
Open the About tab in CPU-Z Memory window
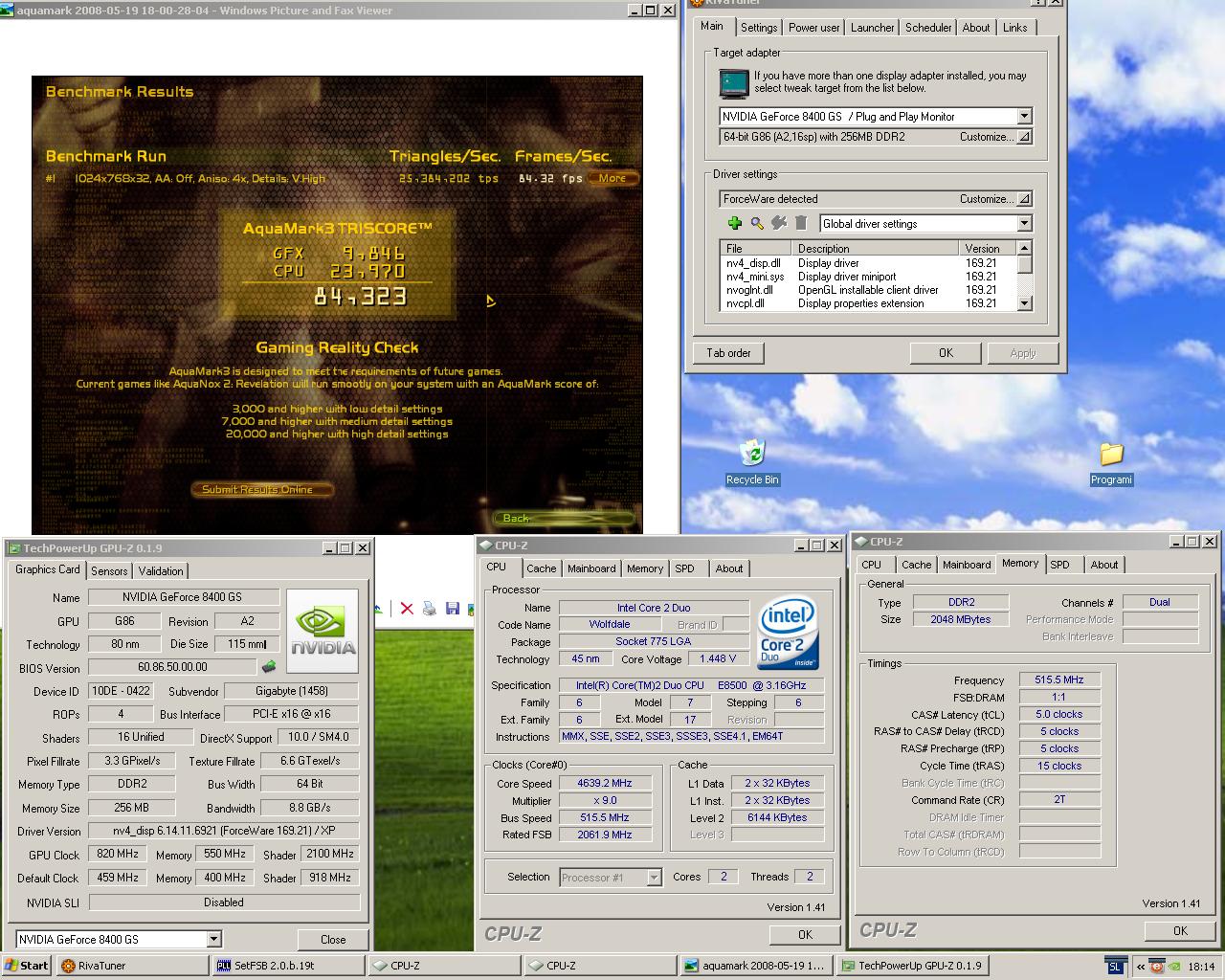[1104, 565]
